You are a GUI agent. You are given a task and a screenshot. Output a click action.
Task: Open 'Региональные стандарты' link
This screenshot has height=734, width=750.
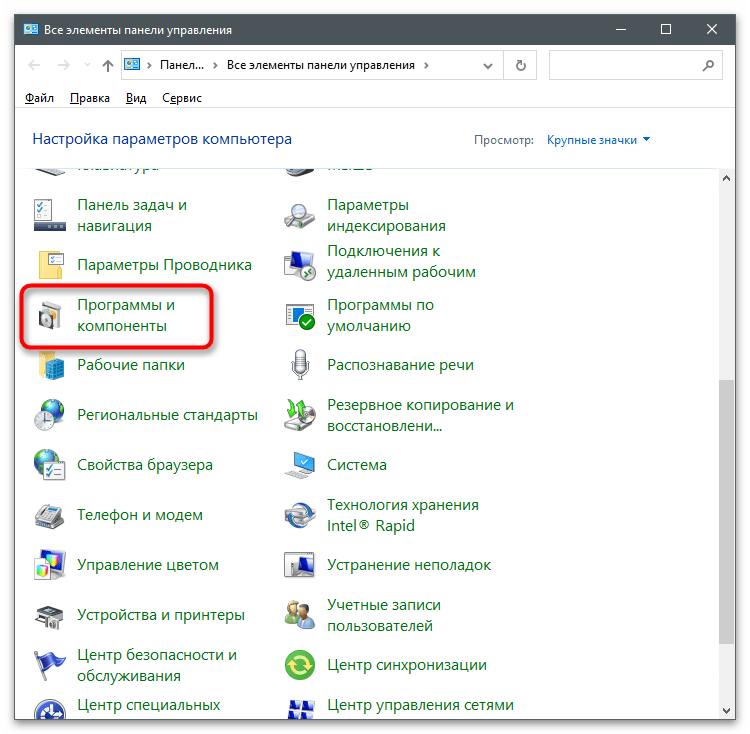167,415
